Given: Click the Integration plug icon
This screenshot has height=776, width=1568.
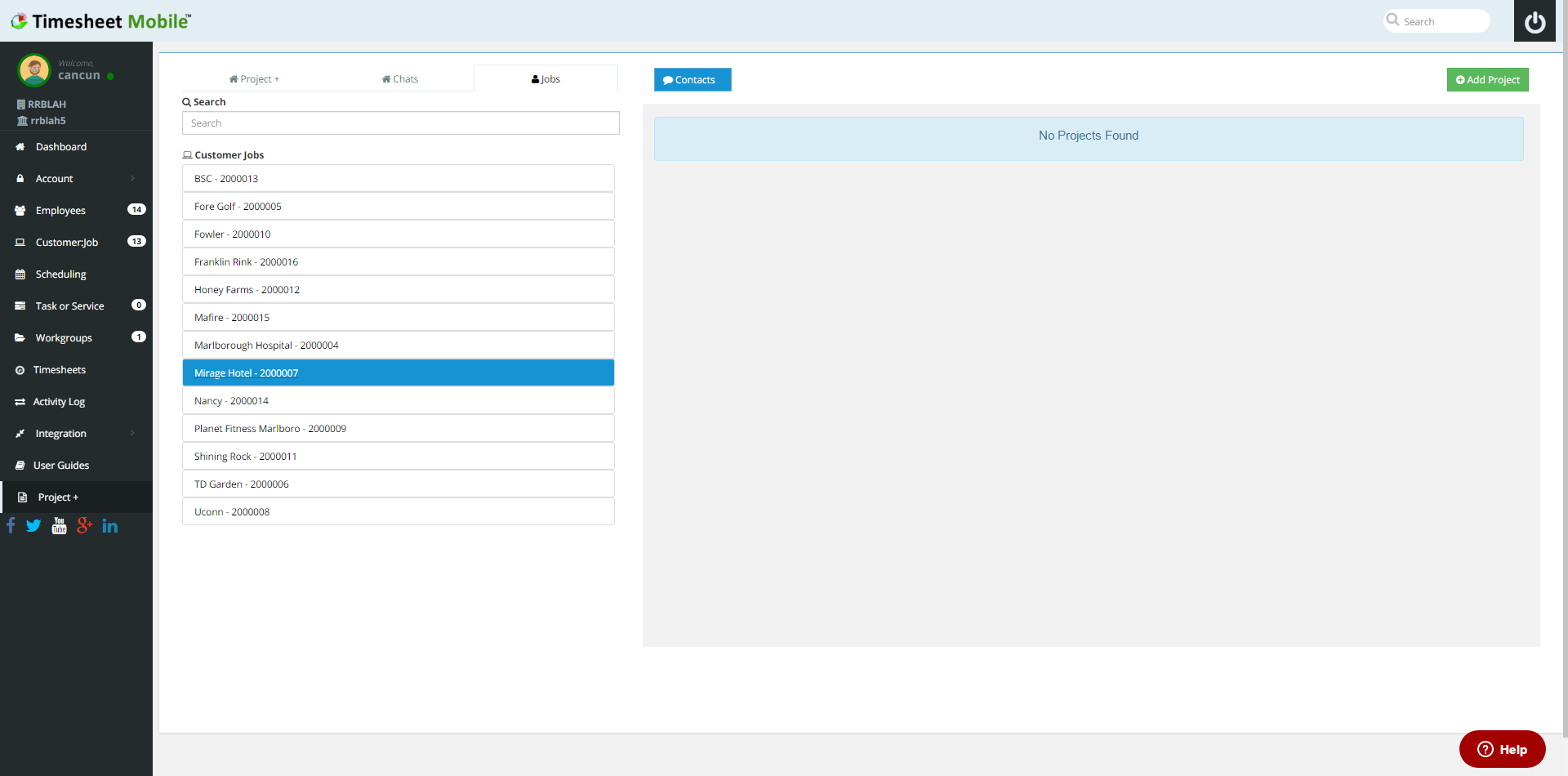Looking at the screenshot, I should [x=20, y=434].
